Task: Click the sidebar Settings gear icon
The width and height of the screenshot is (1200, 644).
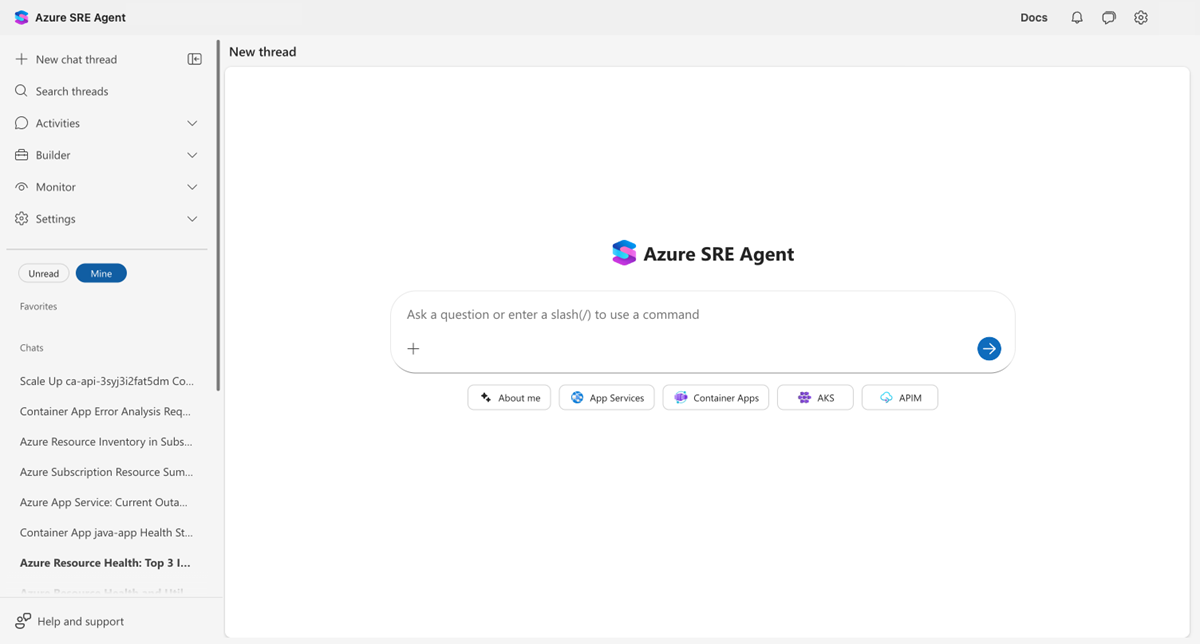Action: (x=21, y=219)
